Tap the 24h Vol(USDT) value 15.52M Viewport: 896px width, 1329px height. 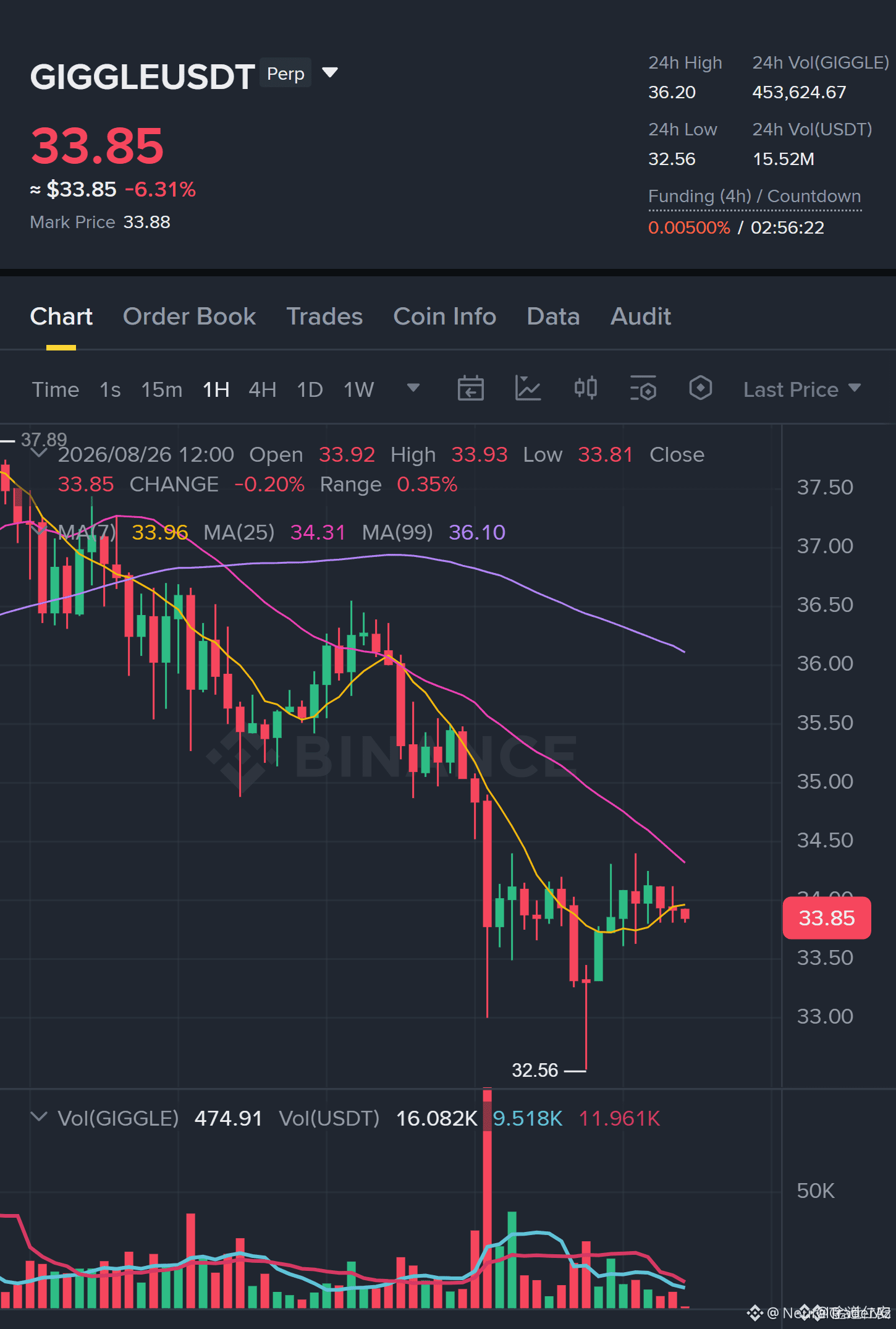pyautogui.click(x=784, y=159)
